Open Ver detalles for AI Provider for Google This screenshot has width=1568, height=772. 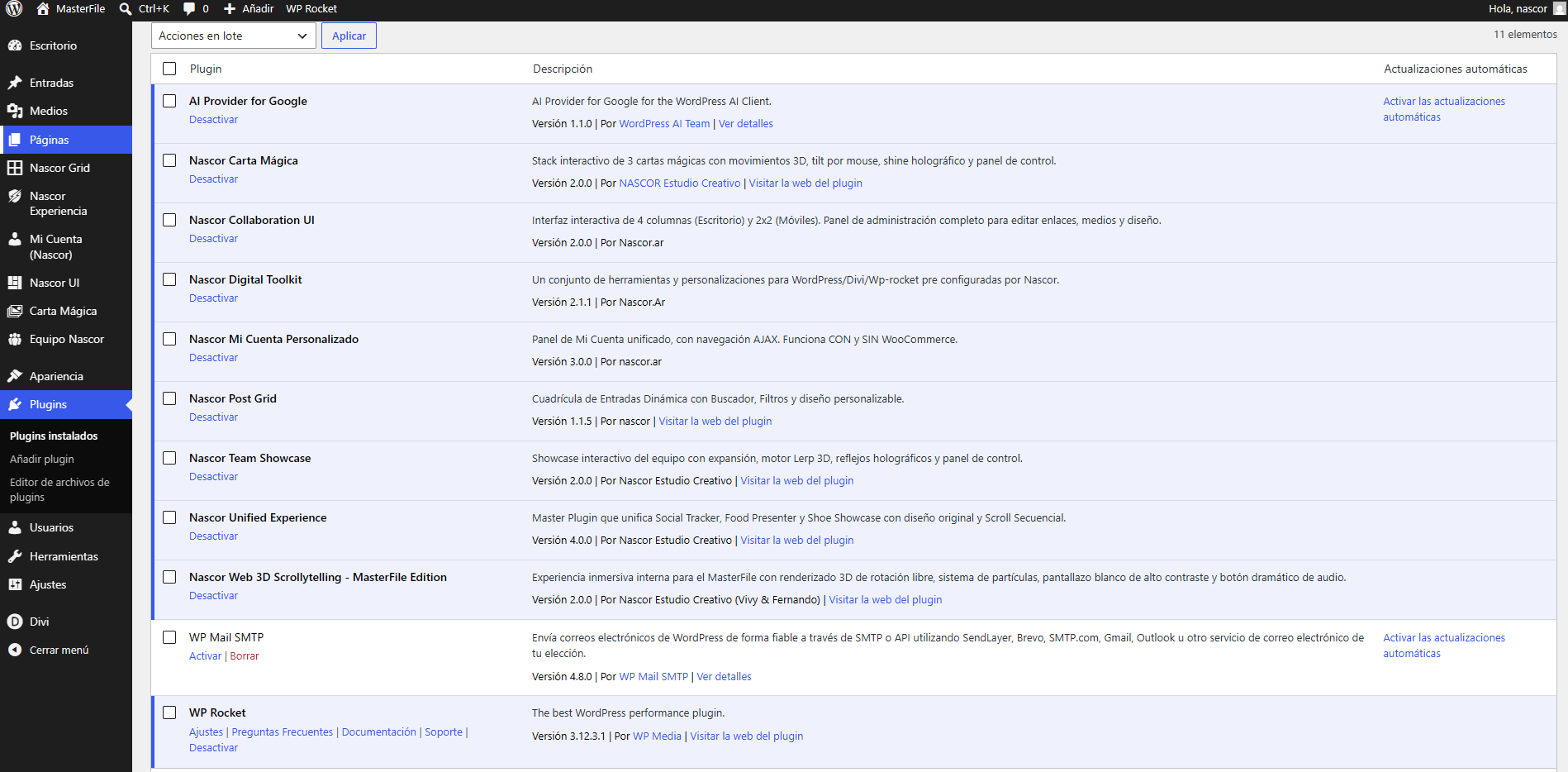pos(746,124)
